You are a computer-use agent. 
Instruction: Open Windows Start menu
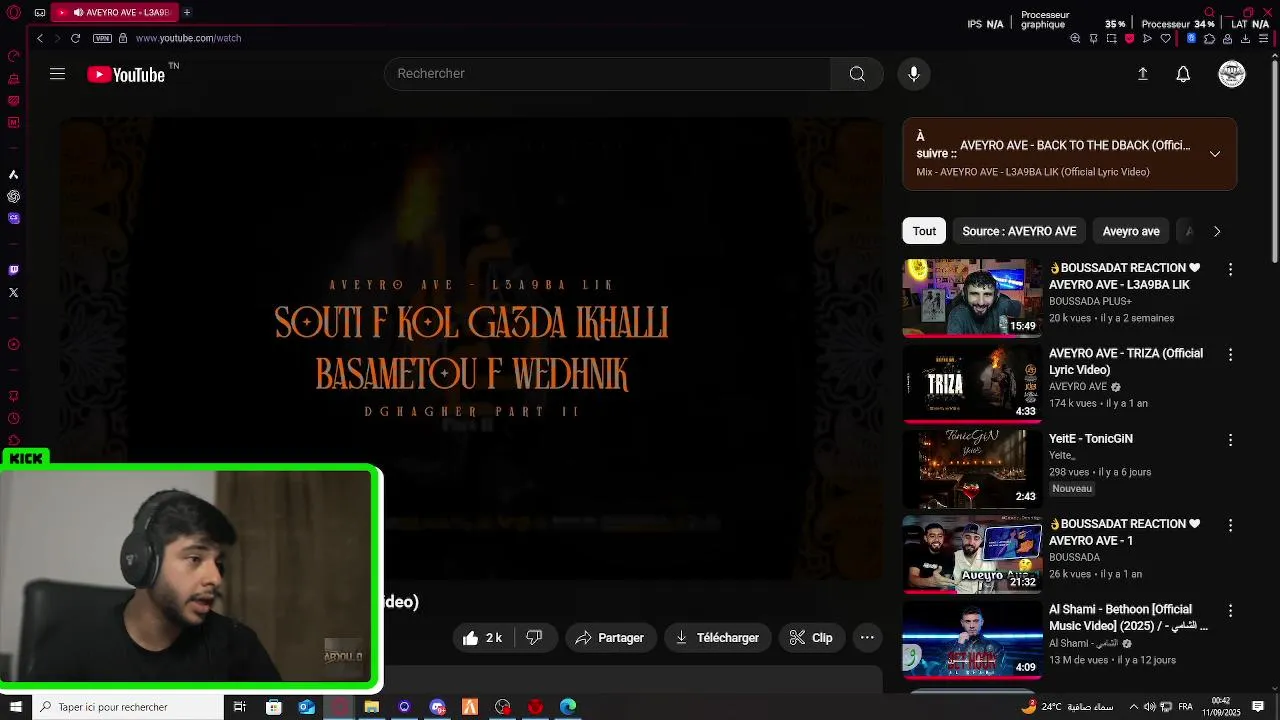15,707
